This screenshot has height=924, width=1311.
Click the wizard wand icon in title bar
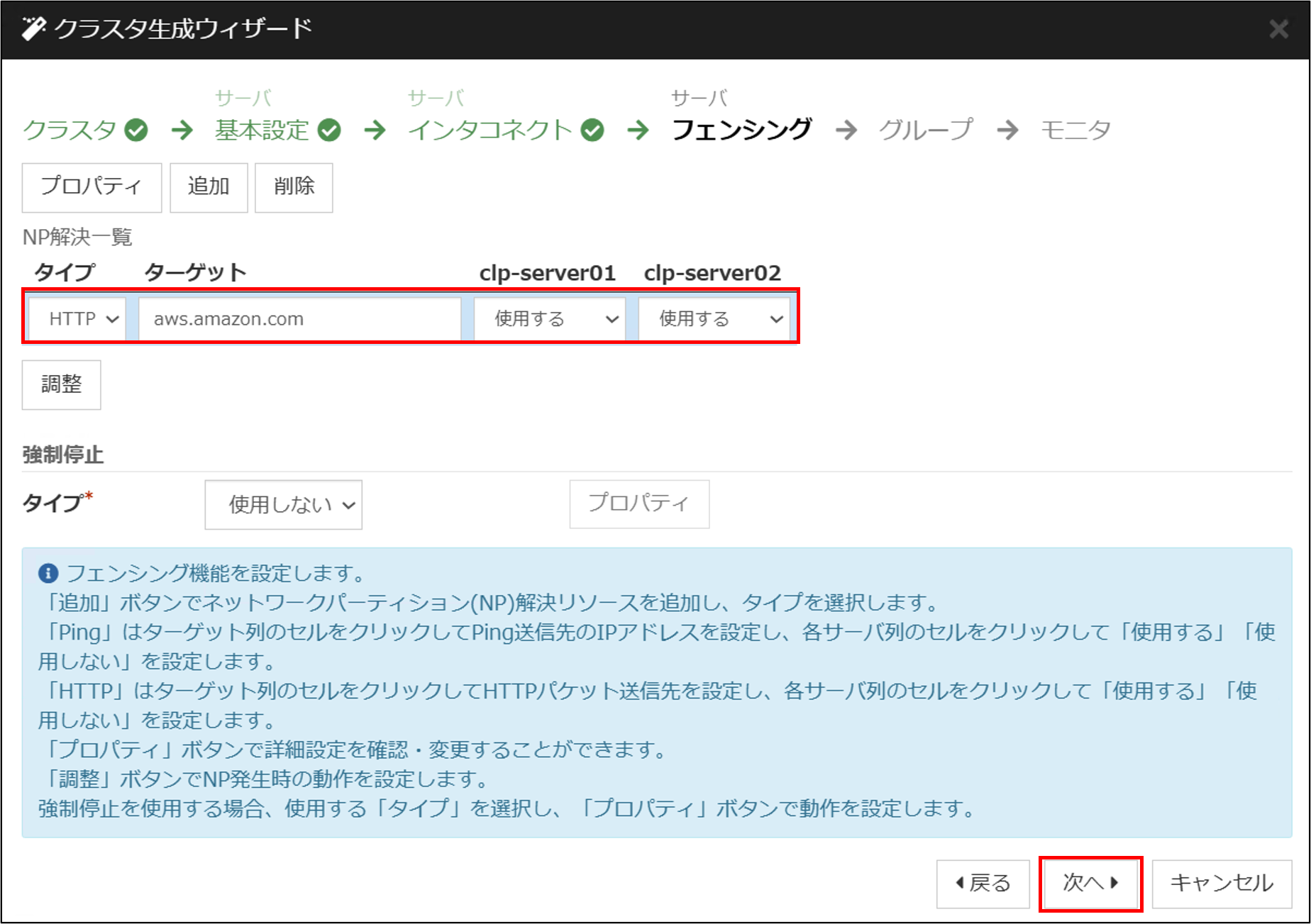[x=33, y=29]
